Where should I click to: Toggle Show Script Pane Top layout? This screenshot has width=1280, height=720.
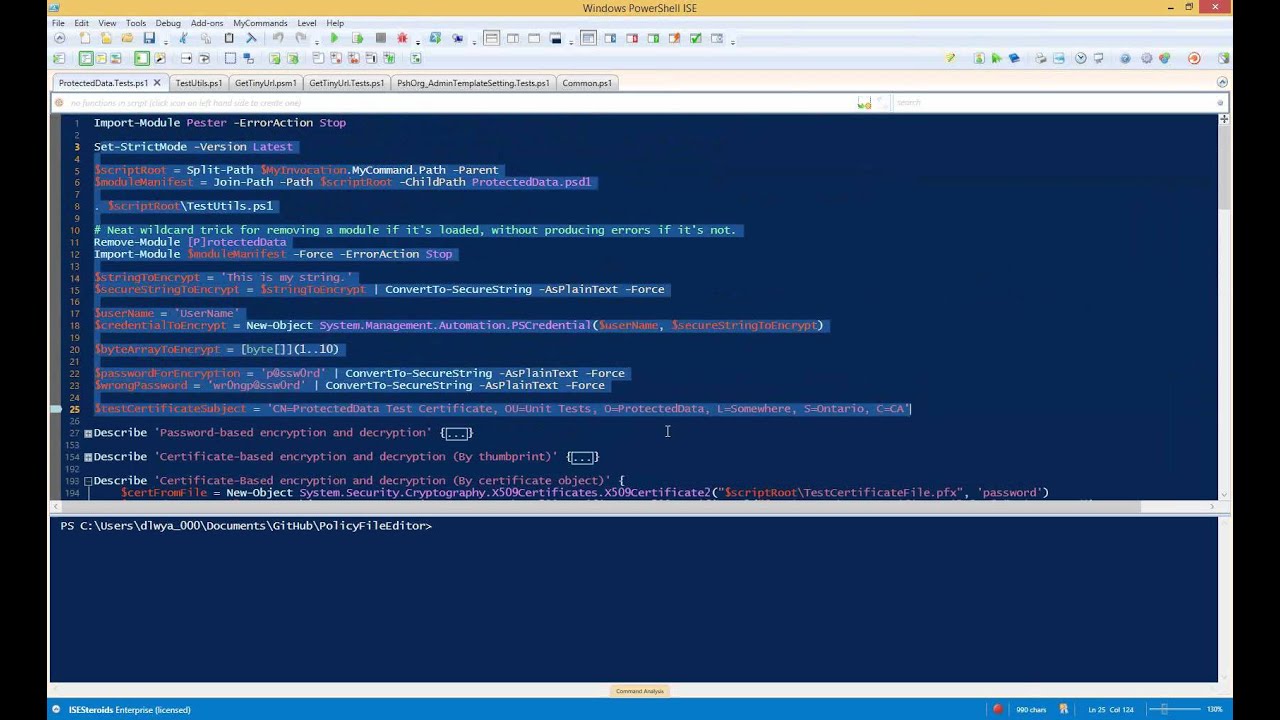pos(491,38)
